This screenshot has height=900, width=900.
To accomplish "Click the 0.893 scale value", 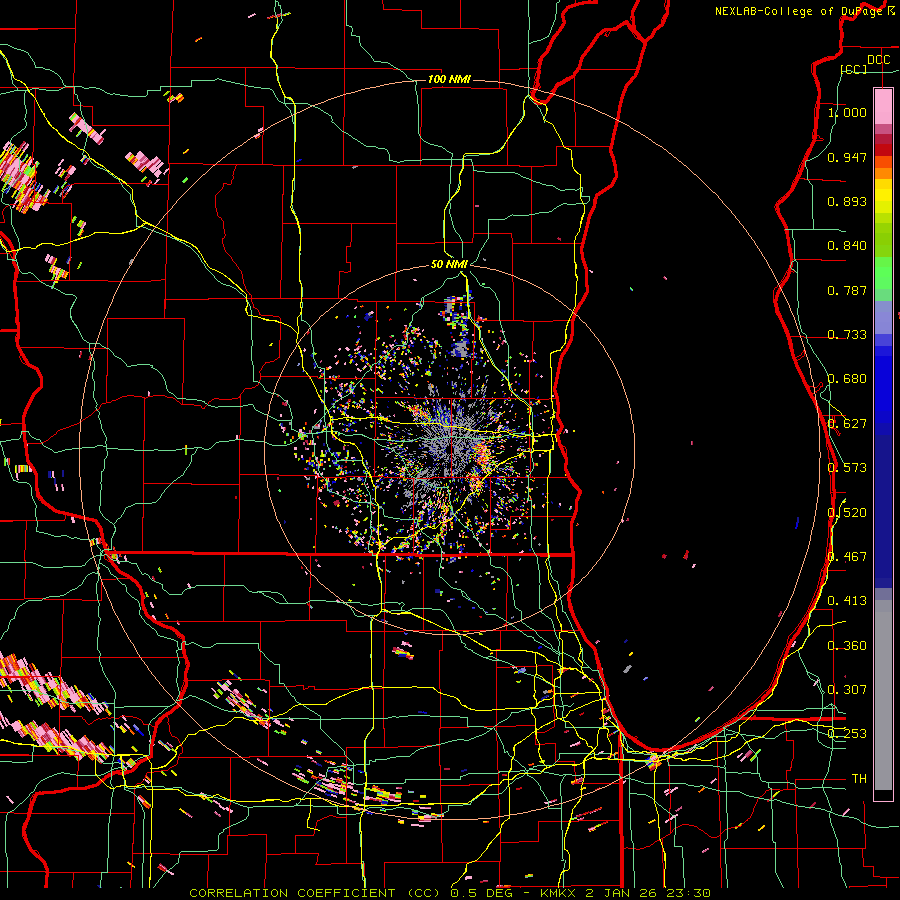I will coord(847,201).
